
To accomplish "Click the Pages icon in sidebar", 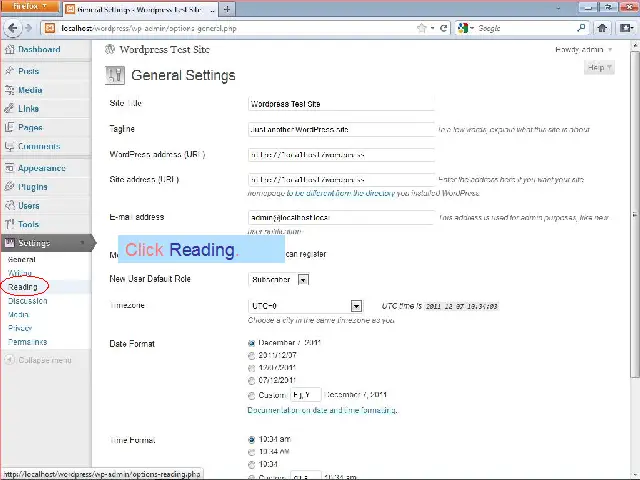I will pyautogui.click(x=10, y=127).
